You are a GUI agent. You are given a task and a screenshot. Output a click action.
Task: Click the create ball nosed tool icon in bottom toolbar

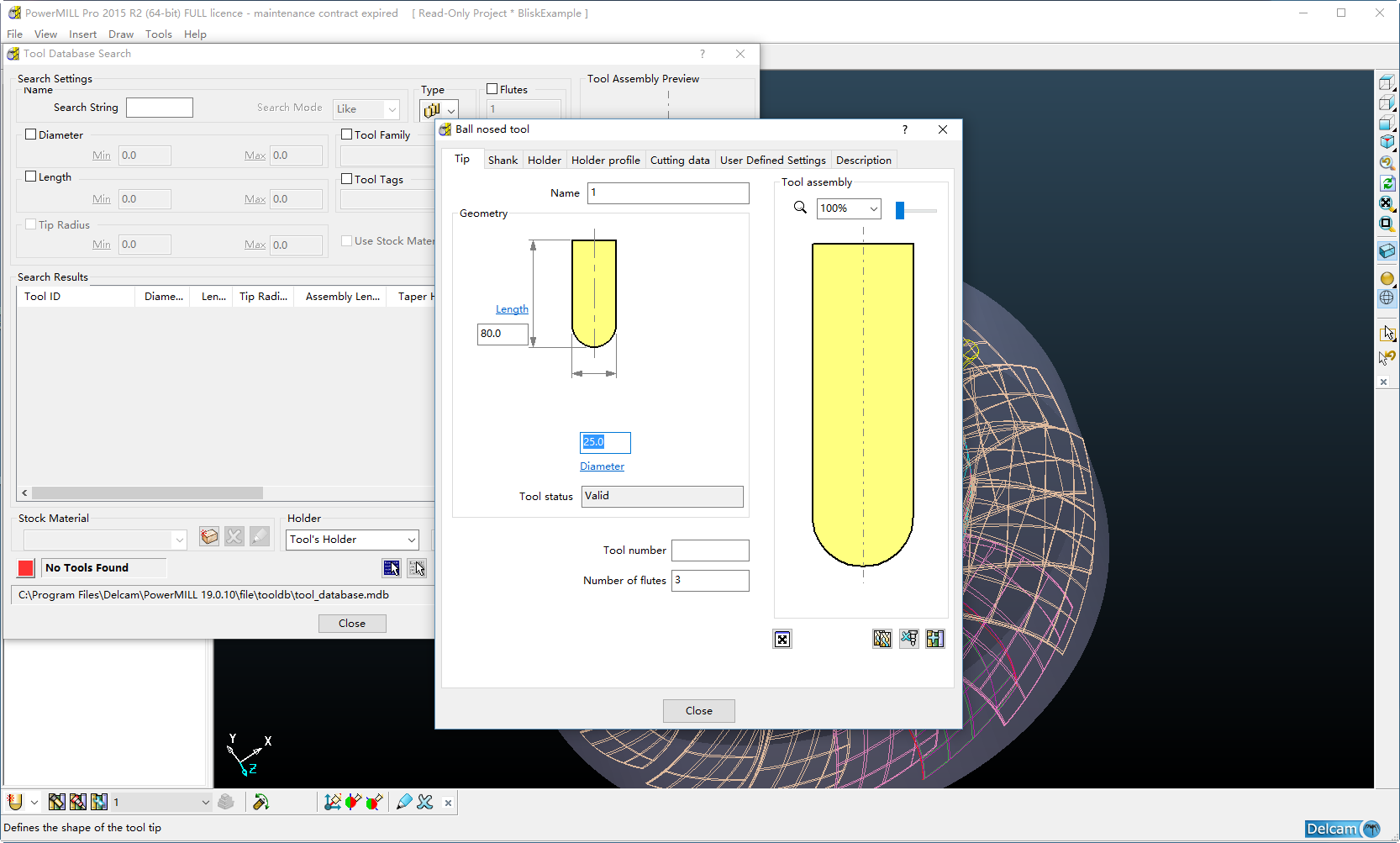[x=14, y=802]
